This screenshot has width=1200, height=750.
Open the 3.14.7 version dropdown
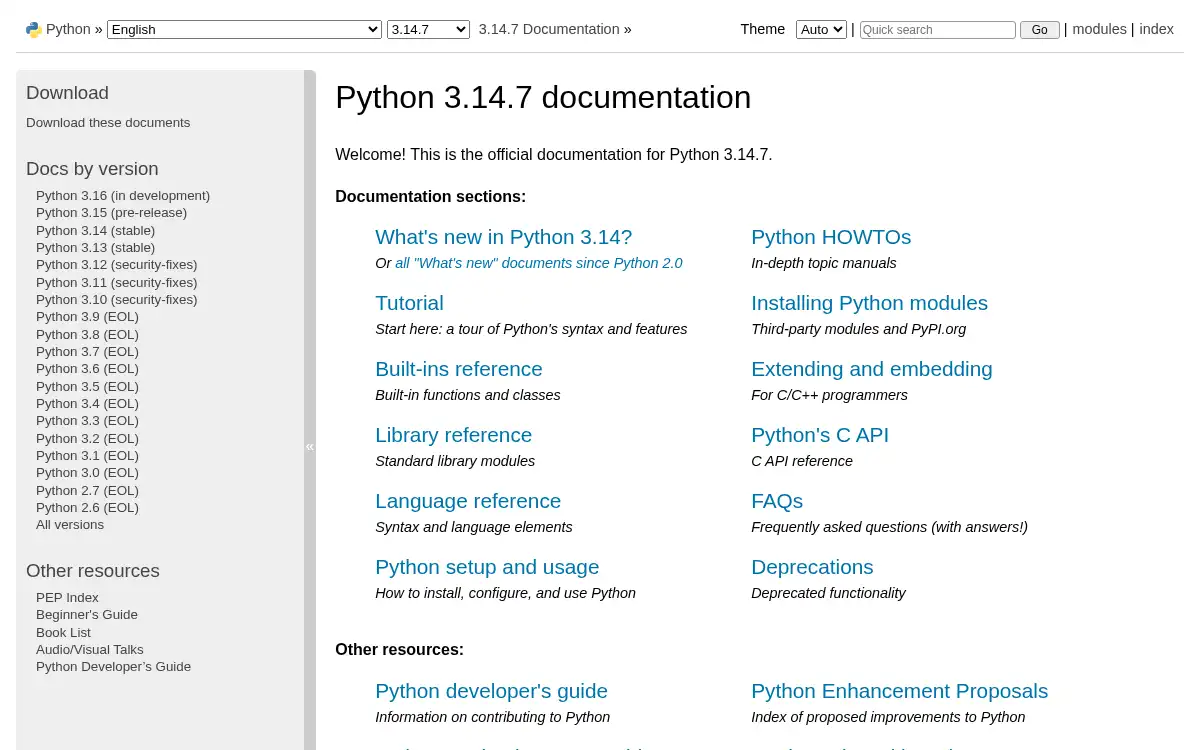pos(428,30)
